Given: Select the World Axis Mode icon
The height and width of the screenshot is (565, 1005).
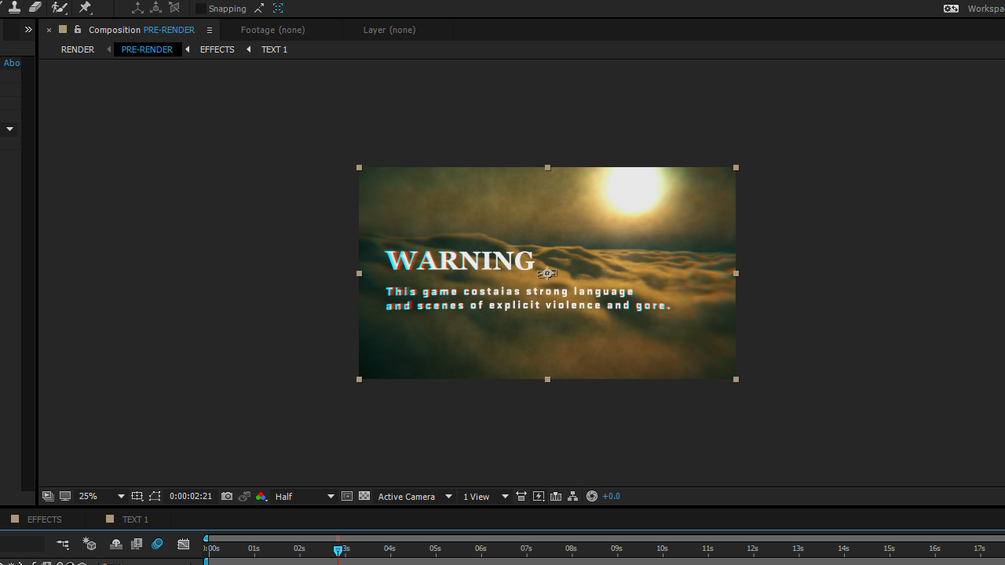Looking at the screenshot, I should [x=156, y=8].
